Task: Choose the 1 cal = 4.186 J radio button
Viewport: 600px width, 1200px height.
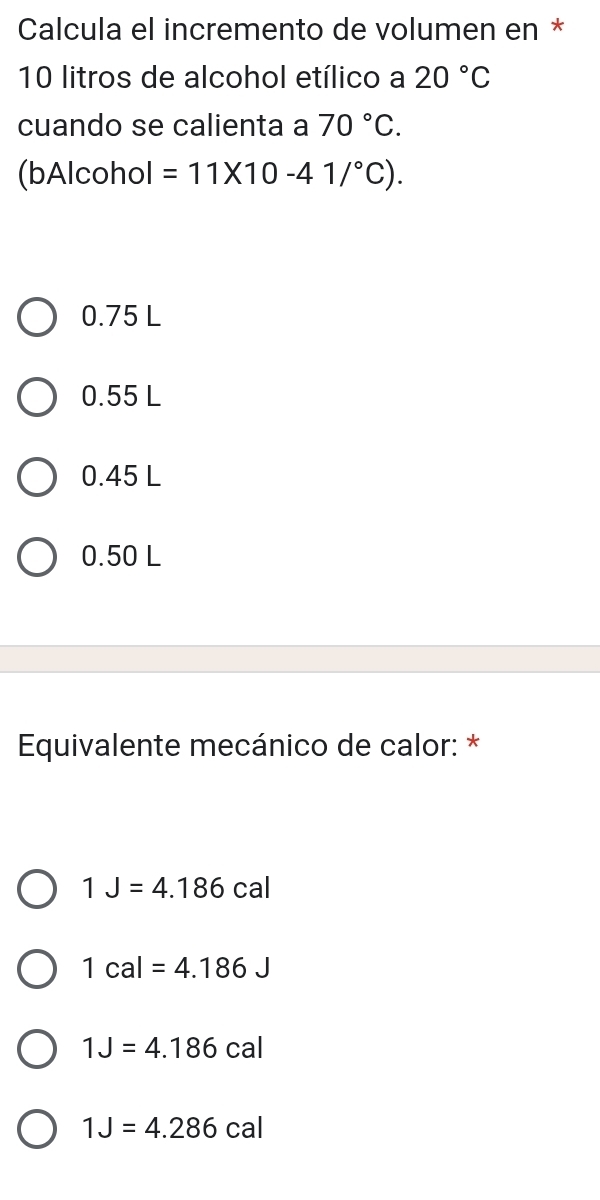Action: click(x=38, y=968)
